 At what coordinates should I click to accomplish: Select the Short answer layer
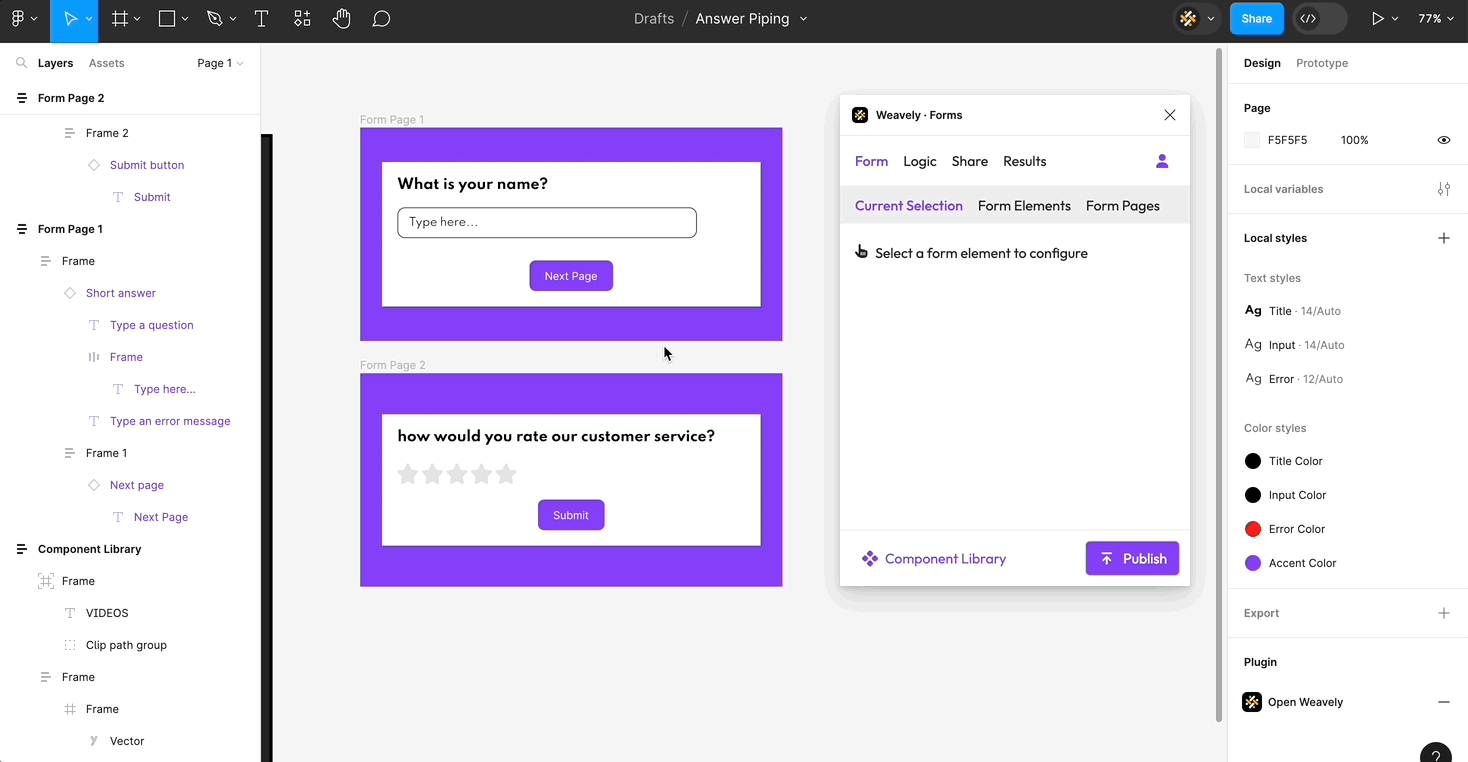tap(120, 292)
